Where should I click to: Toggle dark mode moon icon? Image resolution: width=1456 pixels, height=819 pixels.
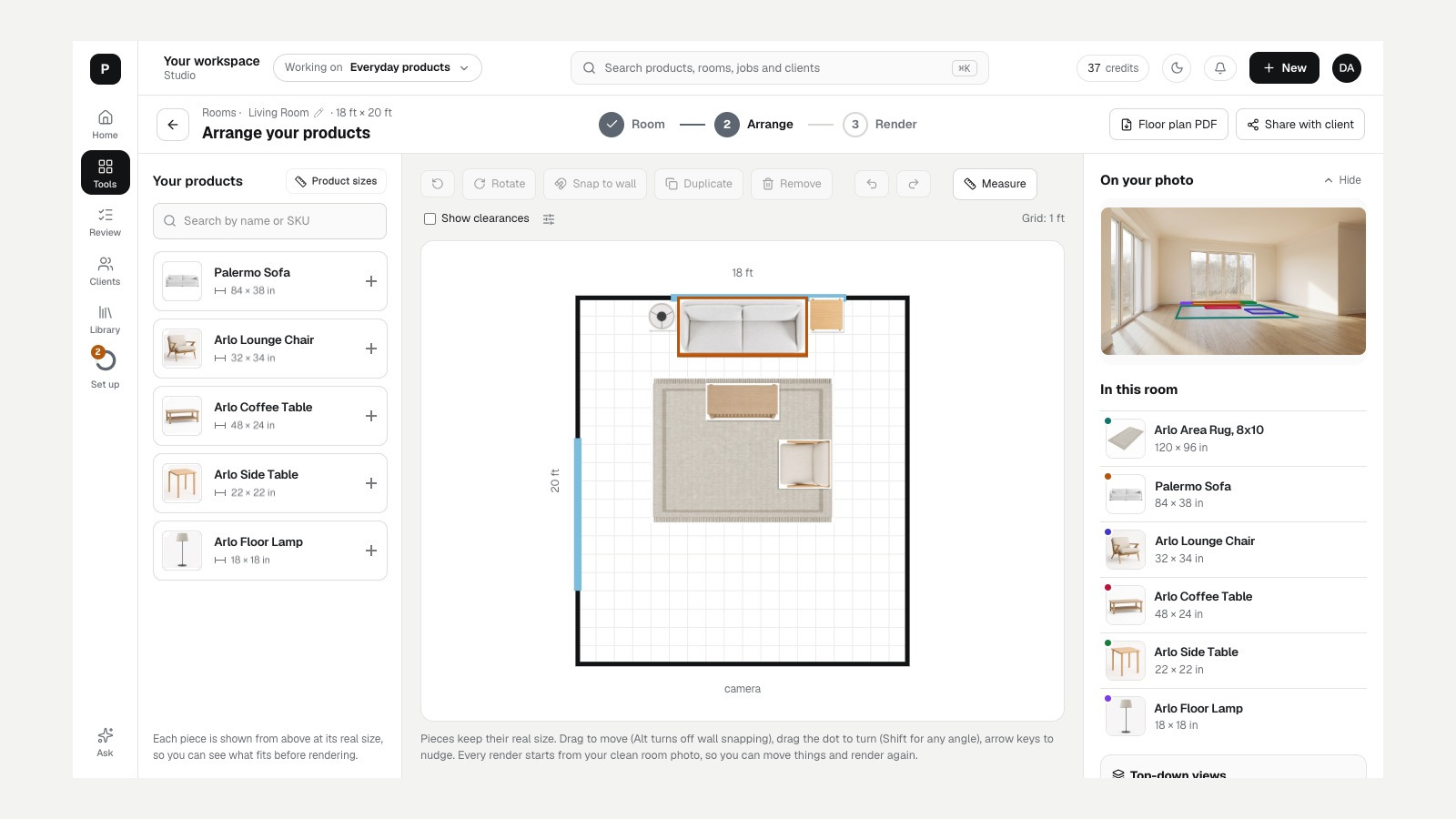[x=1177, y=68]
